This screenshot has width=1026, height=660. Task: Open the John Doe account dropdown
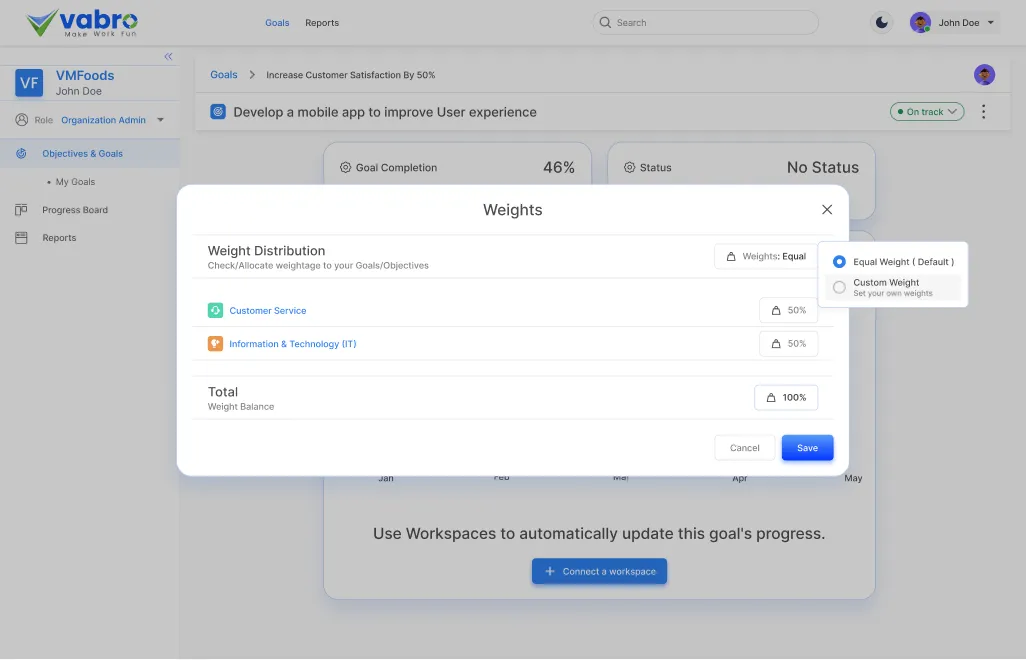tap(955, 23)
